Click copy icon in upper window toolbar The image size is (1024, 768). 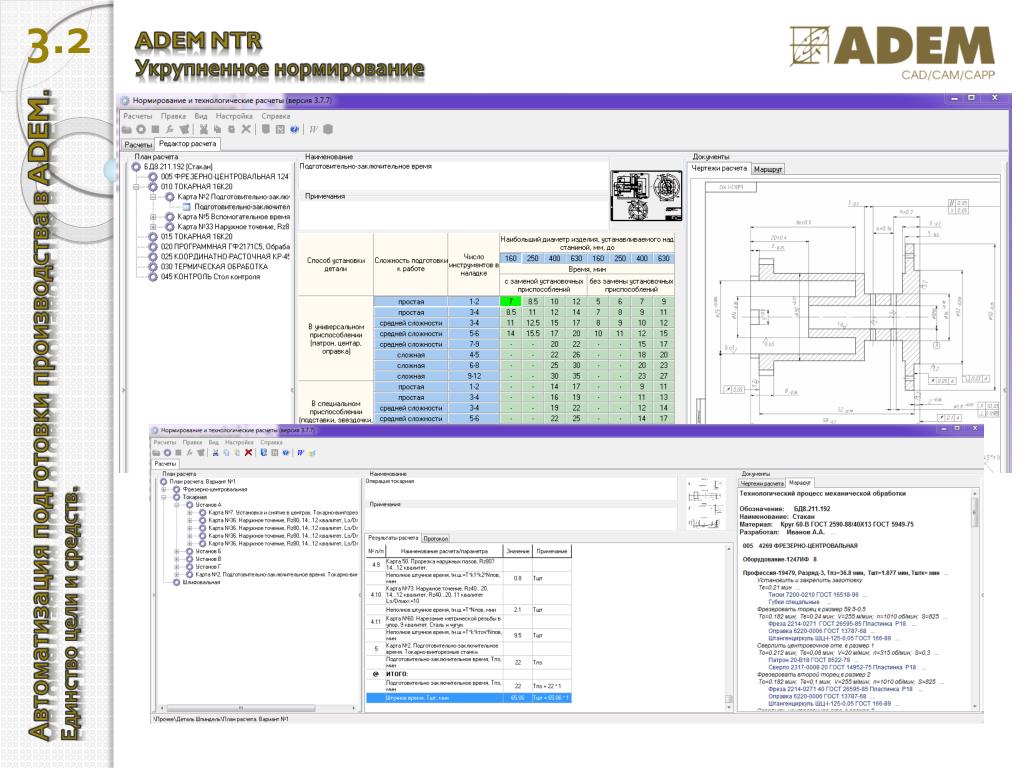point(217,129)
